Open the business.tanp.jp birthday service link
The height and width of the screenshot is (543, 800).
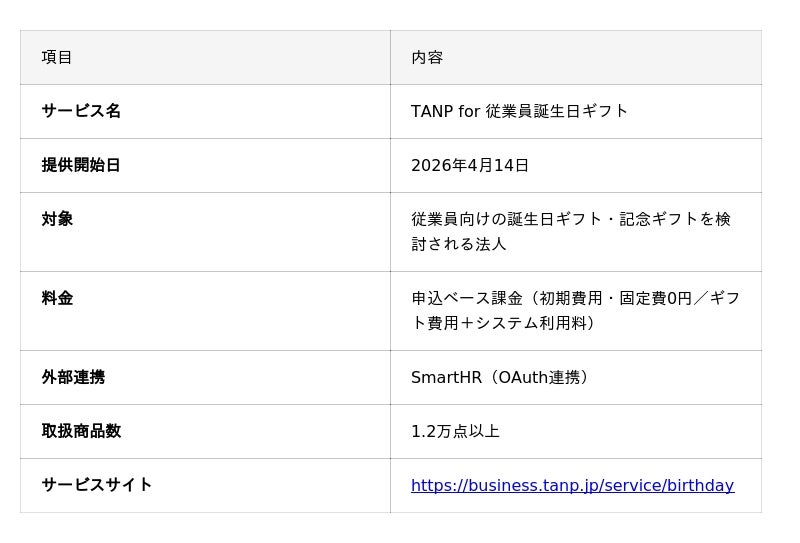click(572, 486)
